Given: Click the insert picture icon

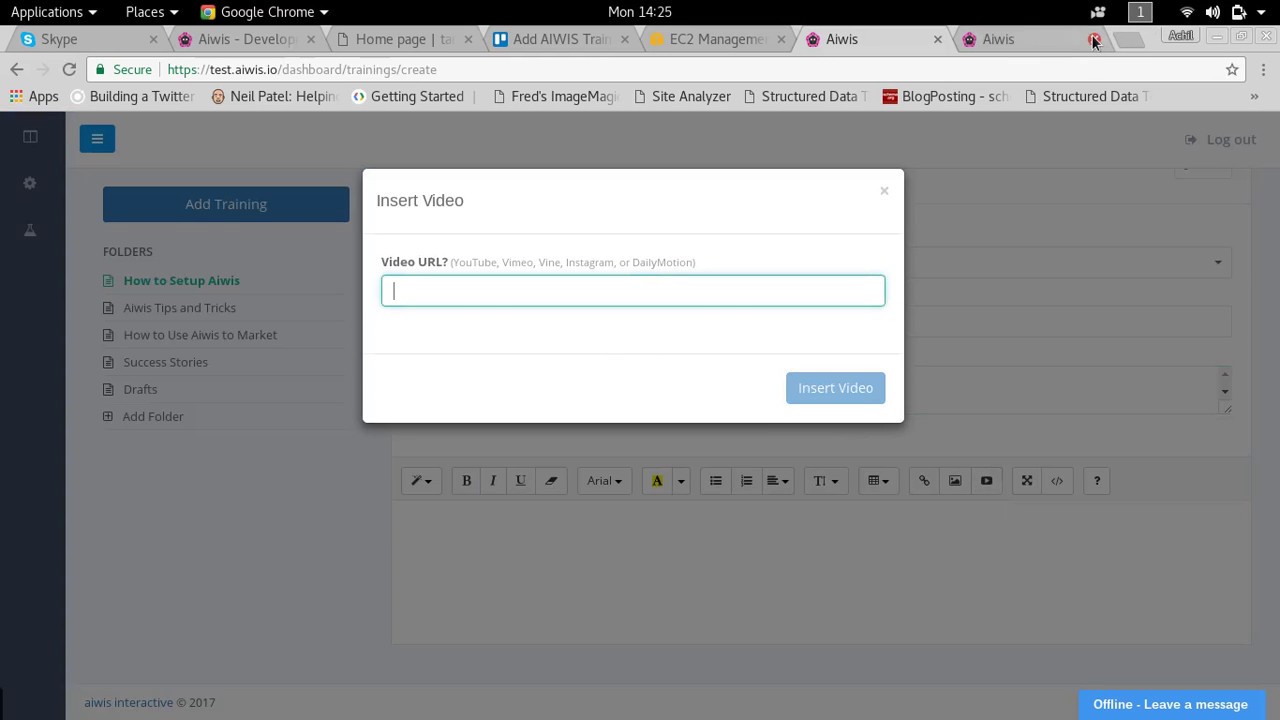Looking at the screenshot, I should [955, 481].
